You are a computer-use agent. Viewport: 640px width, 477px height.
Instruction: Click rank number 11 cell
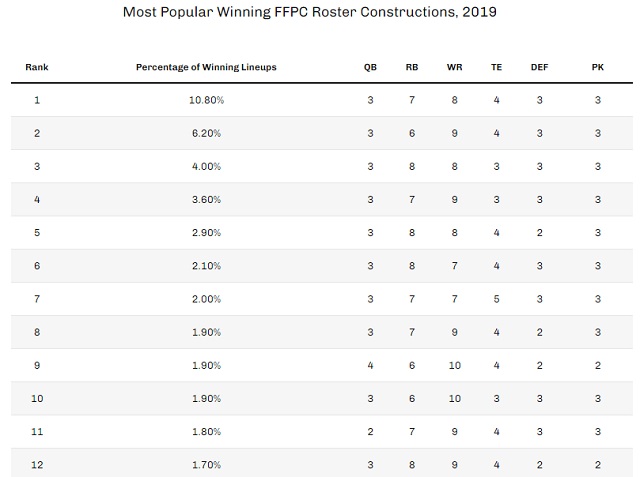click(37, 432)
